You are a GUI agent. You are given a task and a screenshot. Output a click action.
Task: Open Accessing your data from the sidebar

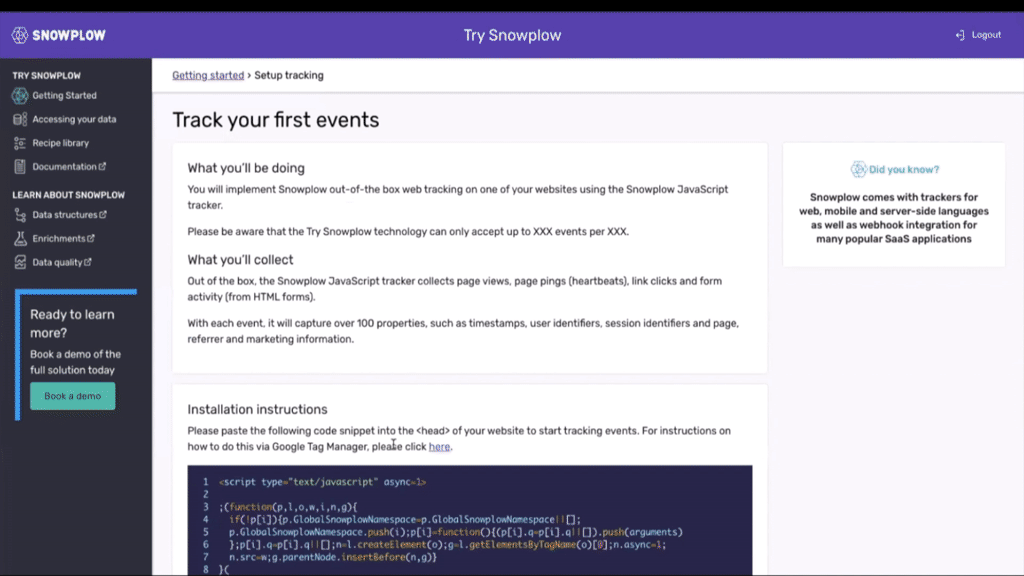[20, 119]
